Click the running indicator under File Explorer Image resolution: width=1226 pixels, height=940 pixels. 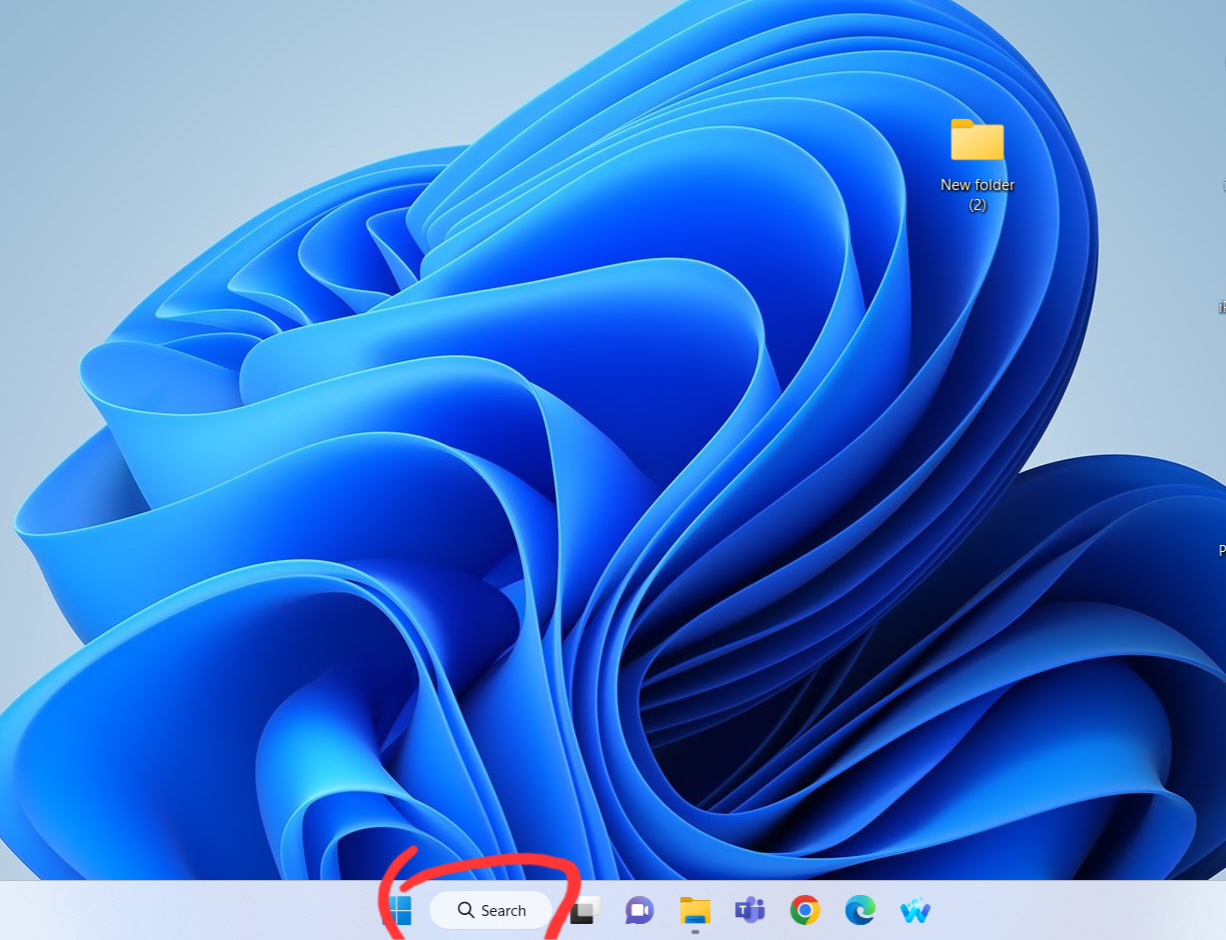[x=695, y=932]
